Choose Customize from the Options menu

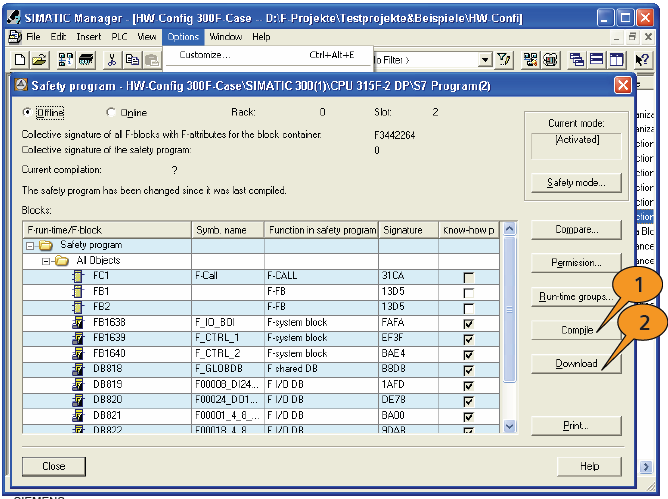tap(267, 55)
